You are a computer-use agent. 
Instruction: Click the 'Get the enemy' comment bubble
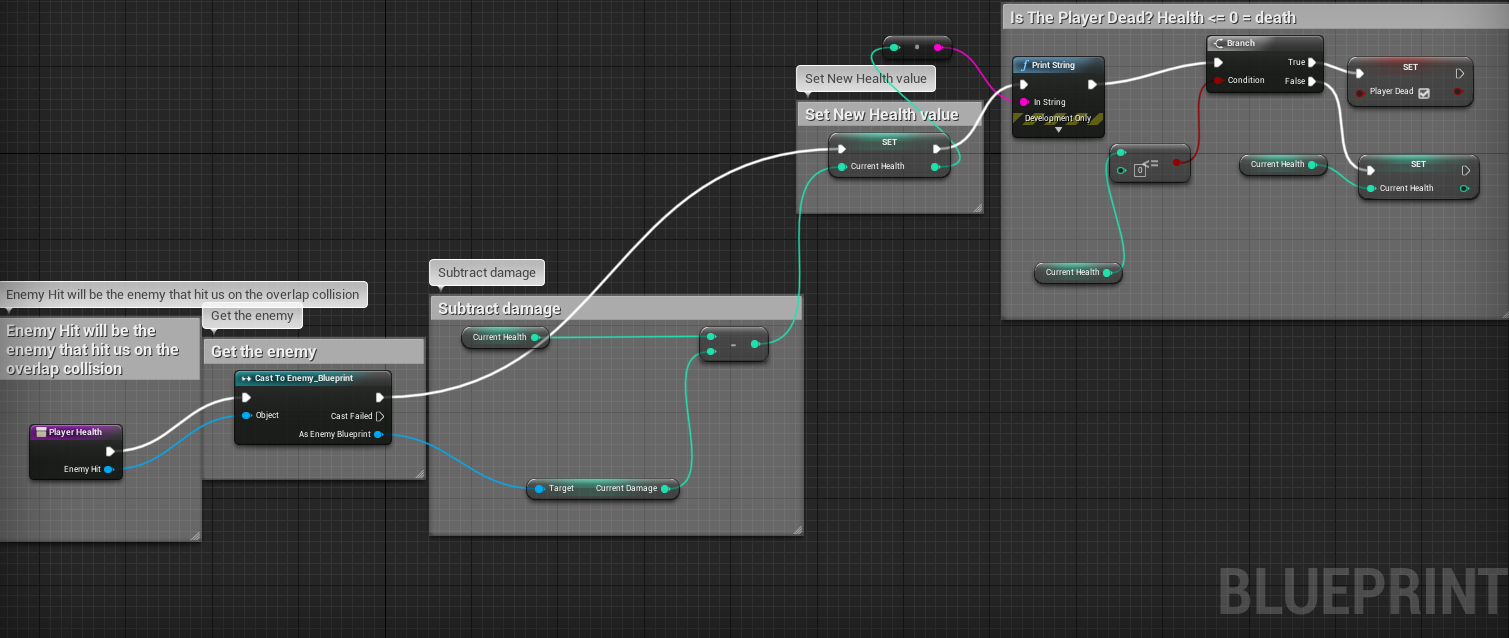252,316
